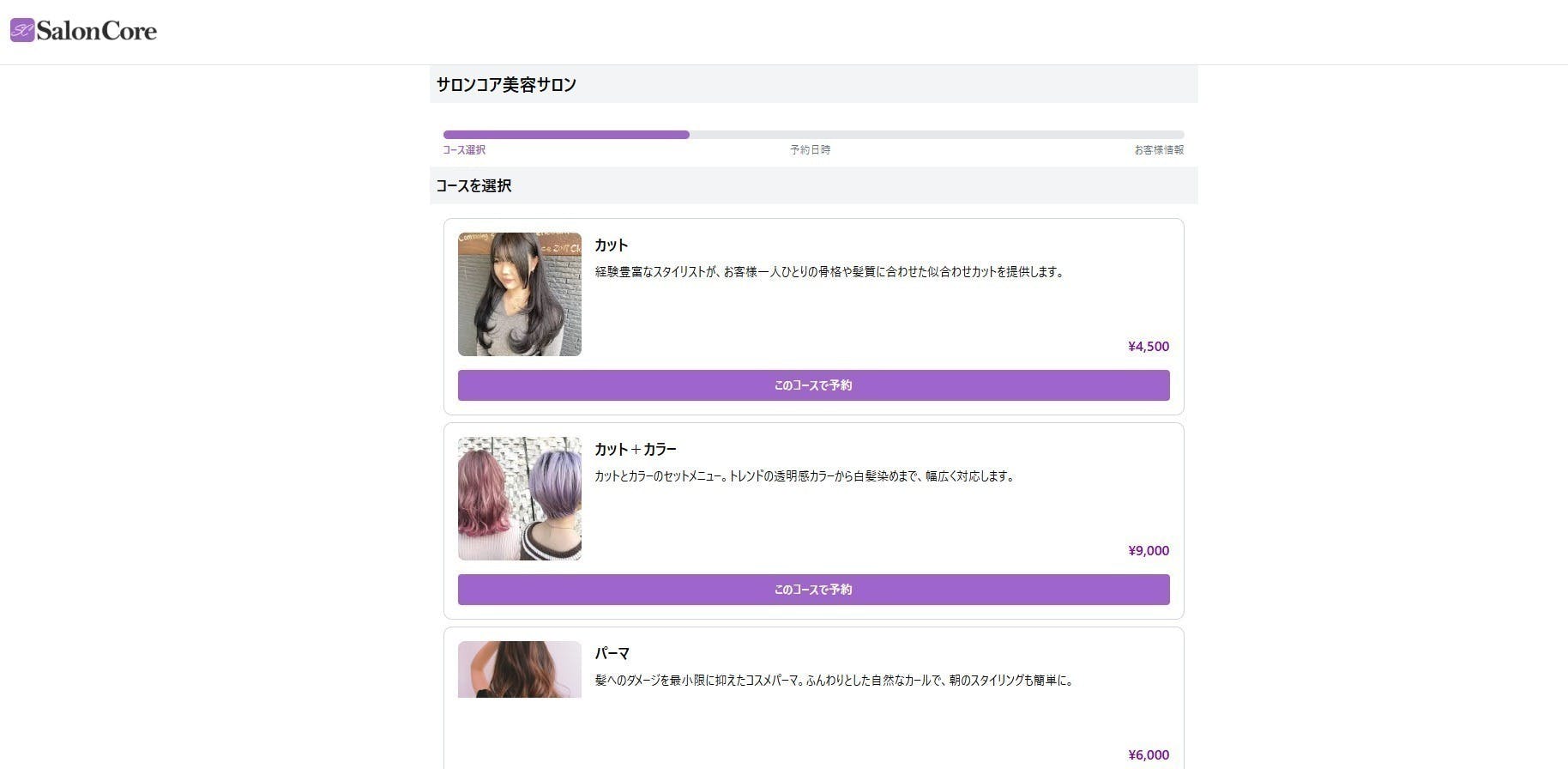Click the purple filled progress bar segment
1568x769 pixels.
coord(566,135)
